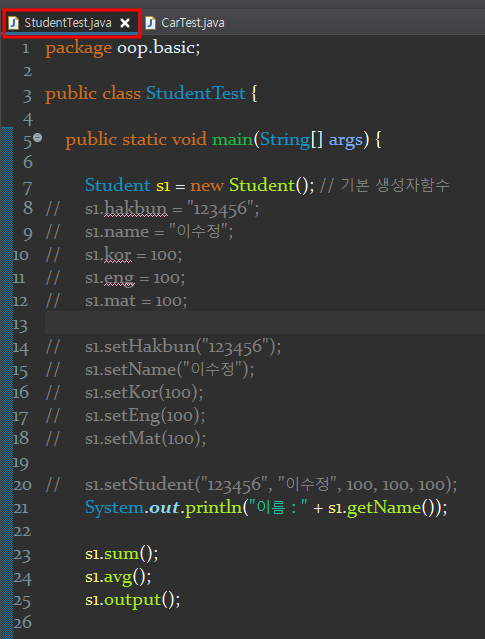Click 'Student' type declaration on line 7
Image resolution: width=485 pixels, height=639 pixels.
(x=117, y=185)
